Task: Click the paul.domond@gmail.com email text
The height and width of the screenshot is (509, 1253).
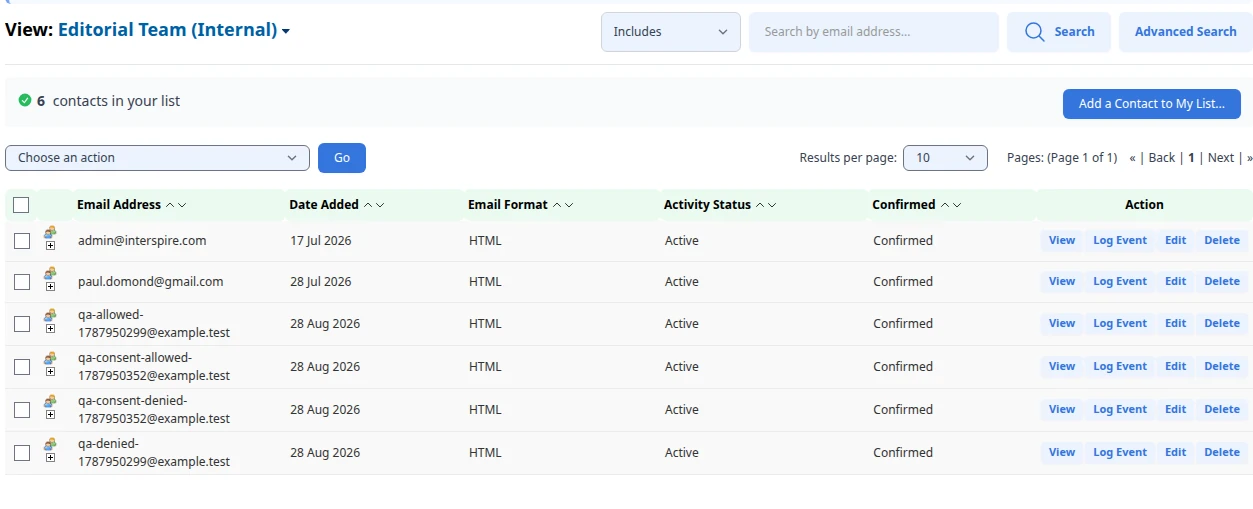Action: (151, 282)
